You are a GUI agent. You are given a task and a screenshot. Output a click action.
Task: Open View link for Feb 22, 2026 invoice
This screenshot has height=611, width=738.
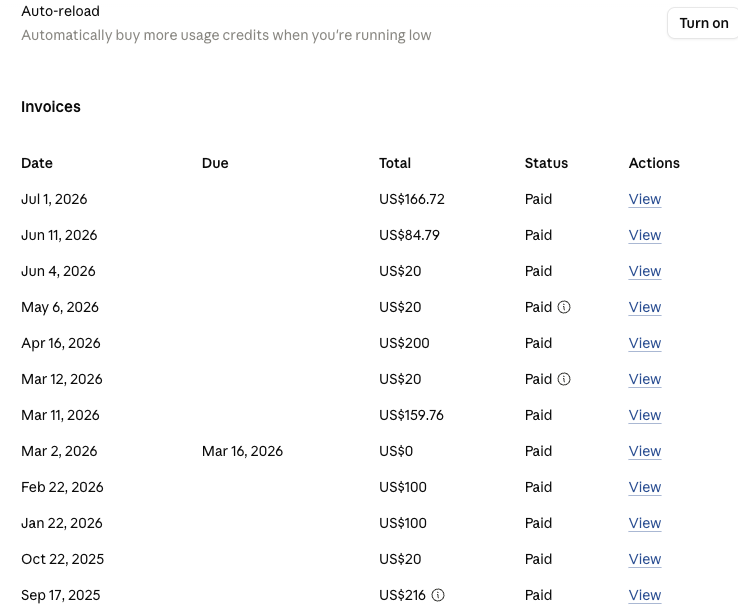(x=645, y=487)
